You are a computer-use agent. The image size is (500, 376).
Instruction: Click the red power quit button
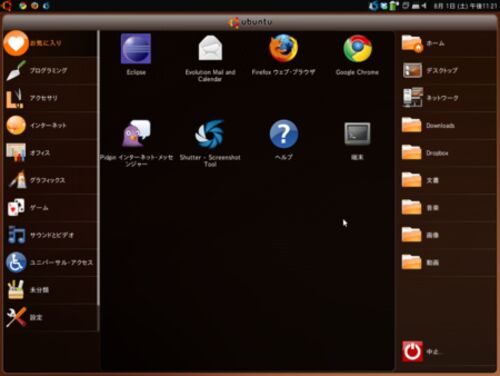pyautogui.click(x=412, y=351)
